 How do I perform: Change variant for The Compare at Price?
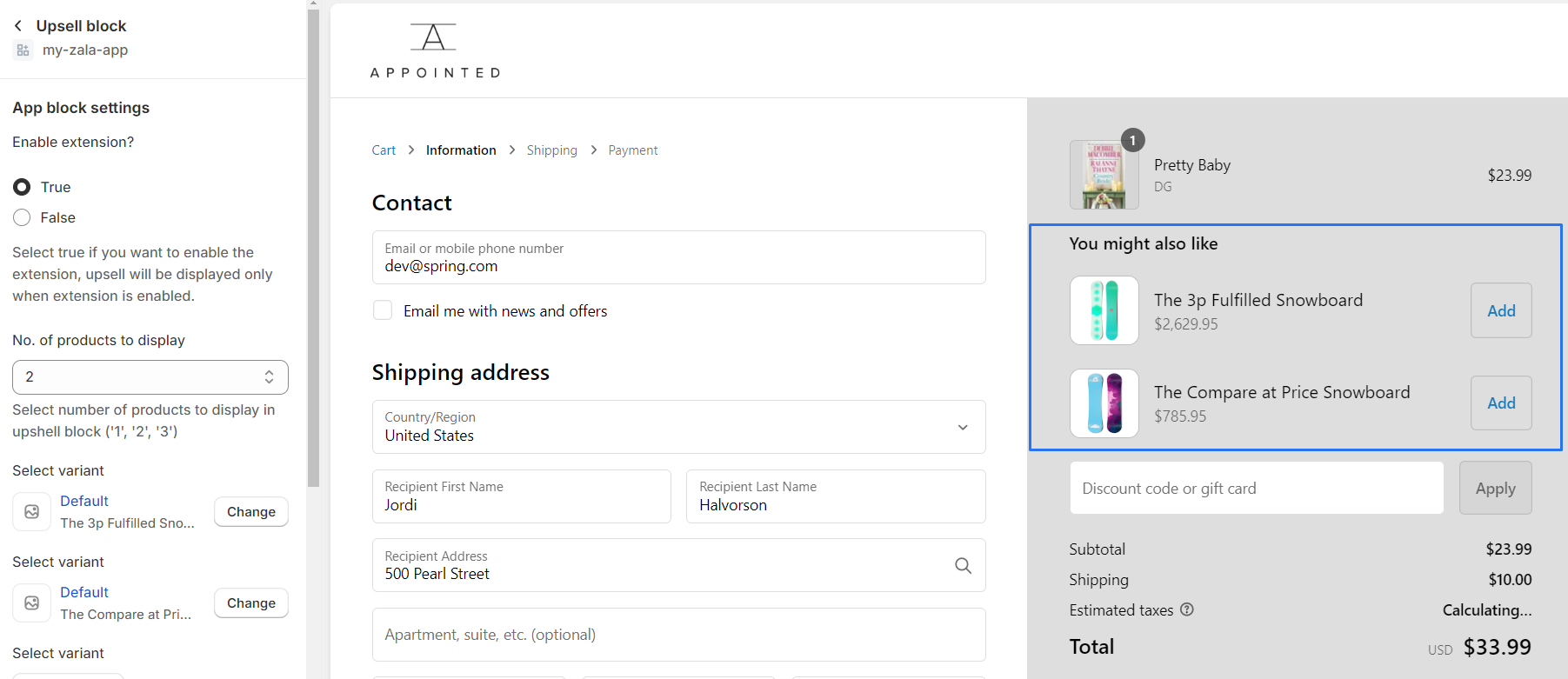tap(251, 603)
